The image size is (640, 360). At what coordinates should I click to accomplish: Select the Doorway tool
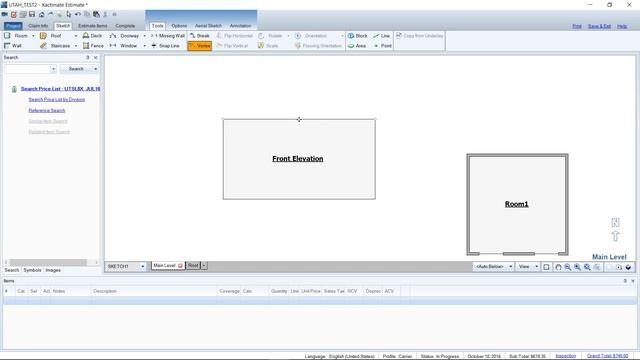124,36
